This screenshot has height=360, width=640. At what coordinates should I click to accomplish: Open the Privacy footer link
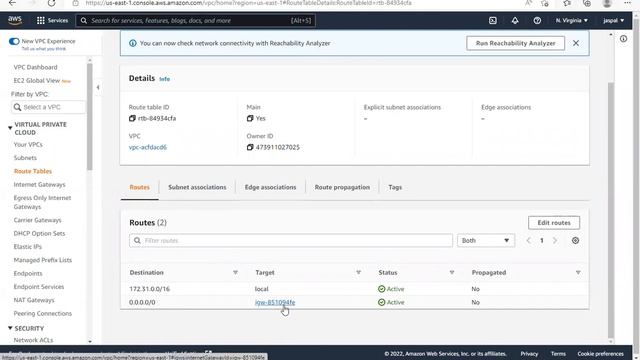[529, 354]
